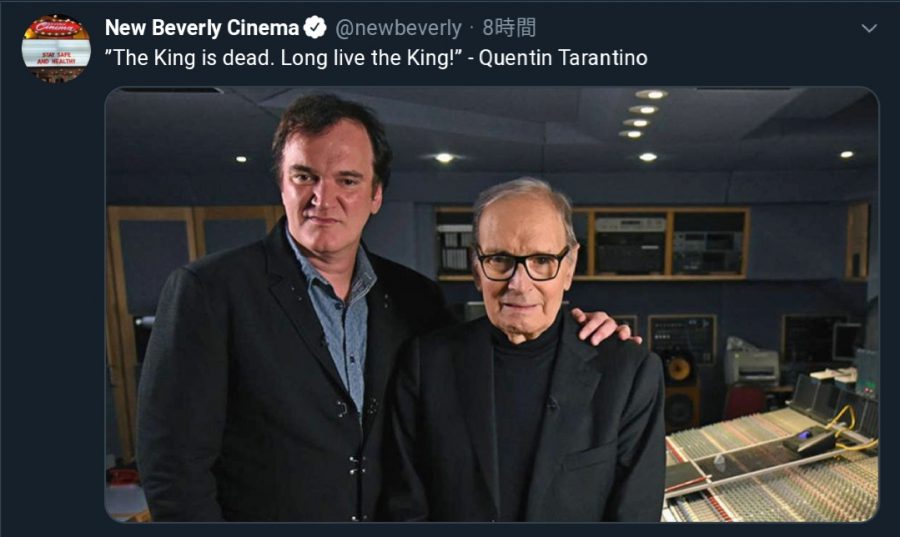Click the blue verified badge icon

[316, 28]
